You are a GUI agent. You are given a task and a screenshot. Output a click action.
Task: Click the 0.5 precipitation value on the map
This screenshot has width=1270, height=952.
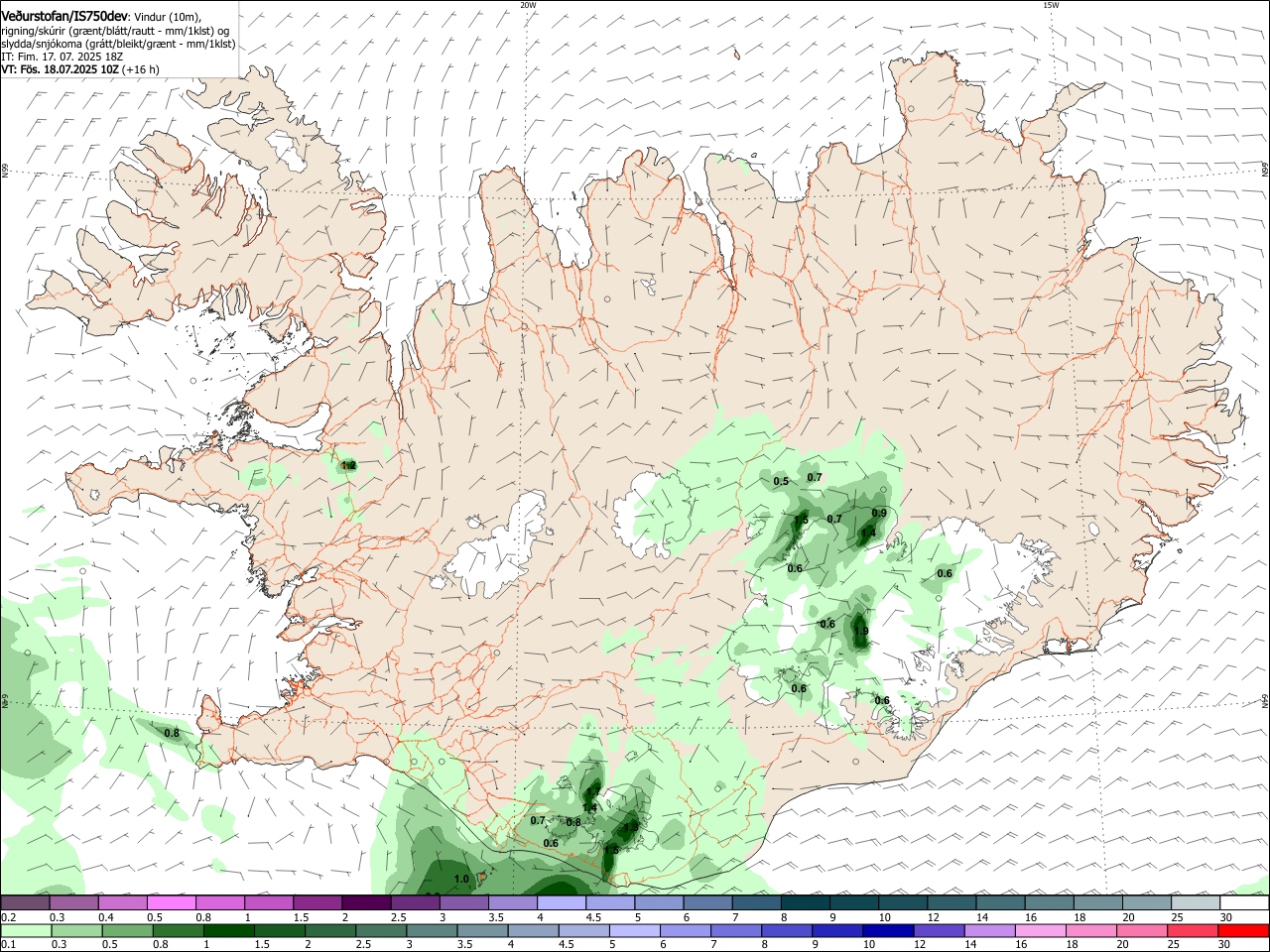click(x=781, y=482)
